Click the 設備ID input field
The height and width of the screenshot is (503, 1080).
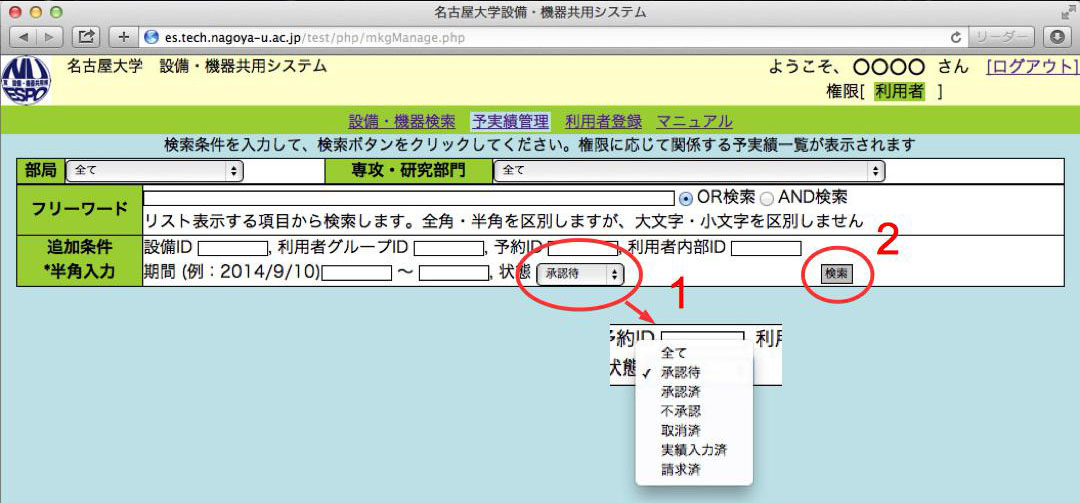point(232,248)
